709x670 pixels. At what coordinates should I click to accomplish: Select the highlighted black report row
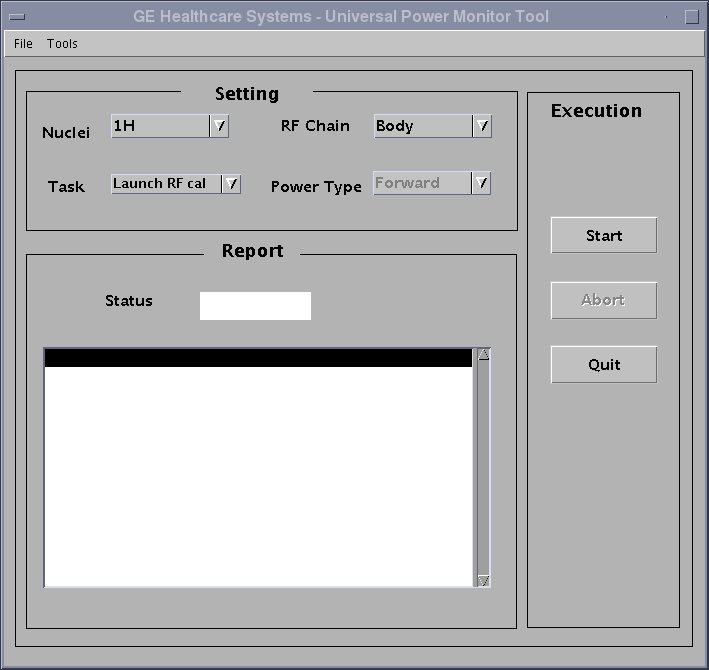click(258, 358)
